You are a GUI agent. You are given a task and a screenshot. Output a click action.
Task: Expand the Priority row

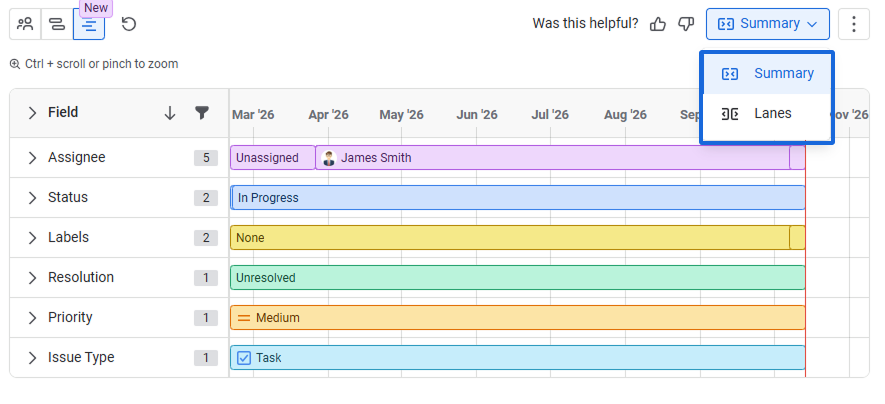(32, 318)
